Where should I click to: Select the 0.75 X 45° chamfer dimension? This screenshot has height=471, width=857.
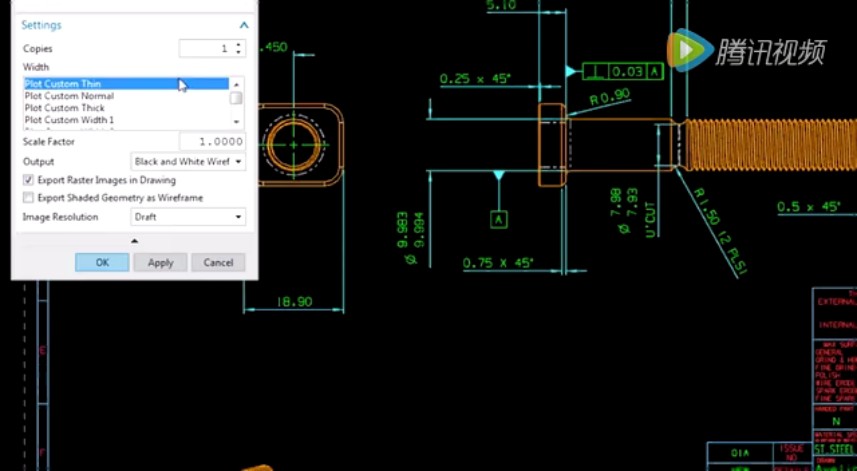[497, 263]
